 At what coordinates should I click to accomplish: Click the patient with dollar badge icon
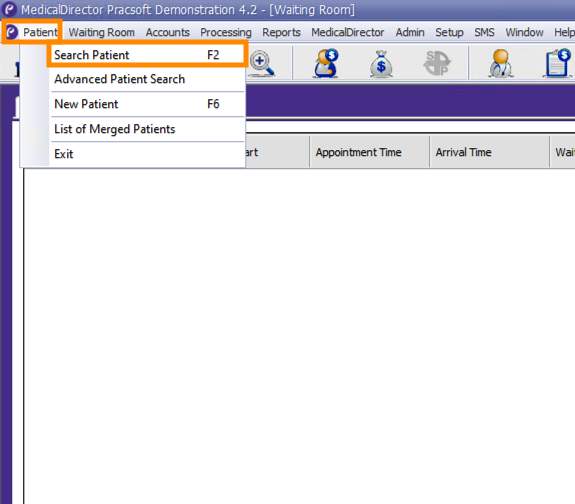point(326,63)
